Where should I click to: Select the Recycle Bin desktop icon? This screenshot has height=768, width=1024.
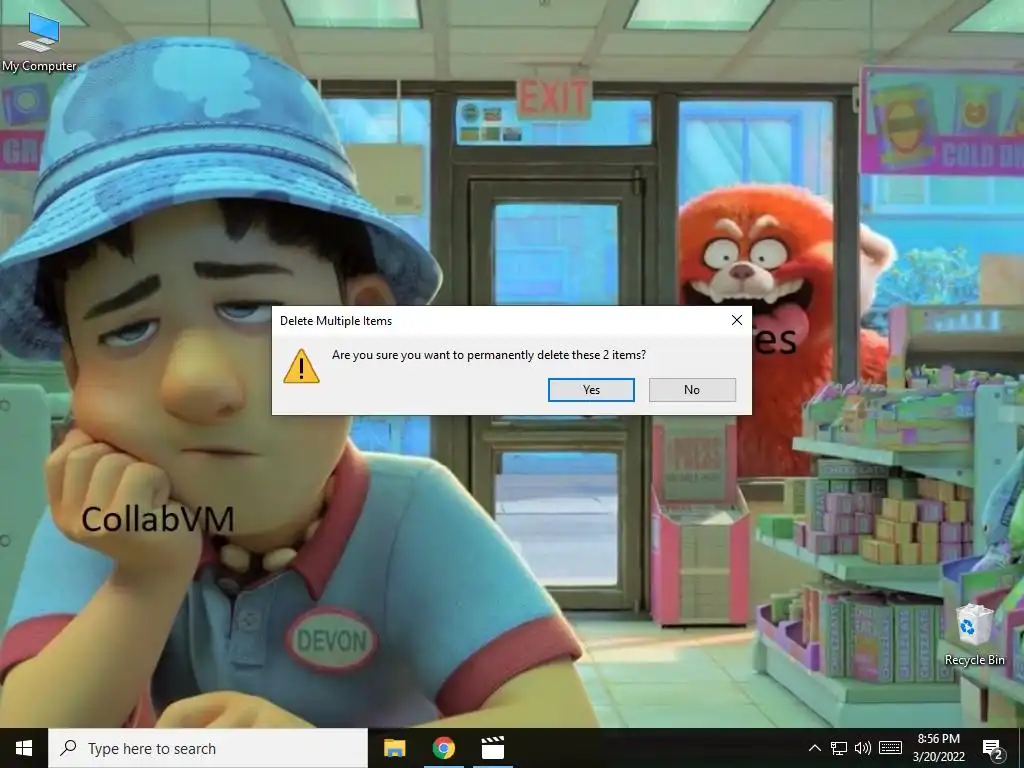(974, 635)
